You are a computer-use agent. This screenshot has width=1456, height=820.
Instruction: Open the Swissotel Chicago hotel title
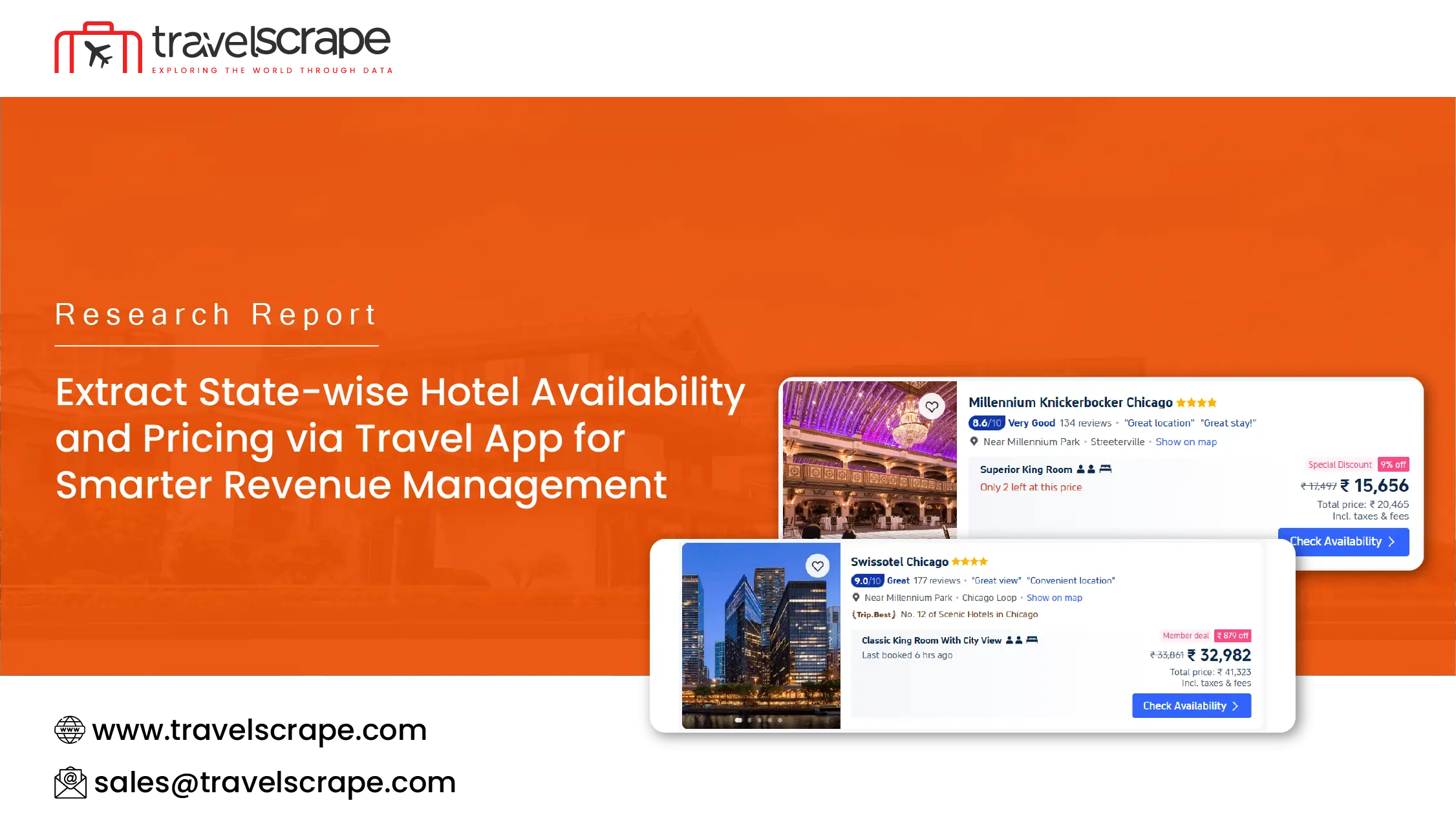899,562
